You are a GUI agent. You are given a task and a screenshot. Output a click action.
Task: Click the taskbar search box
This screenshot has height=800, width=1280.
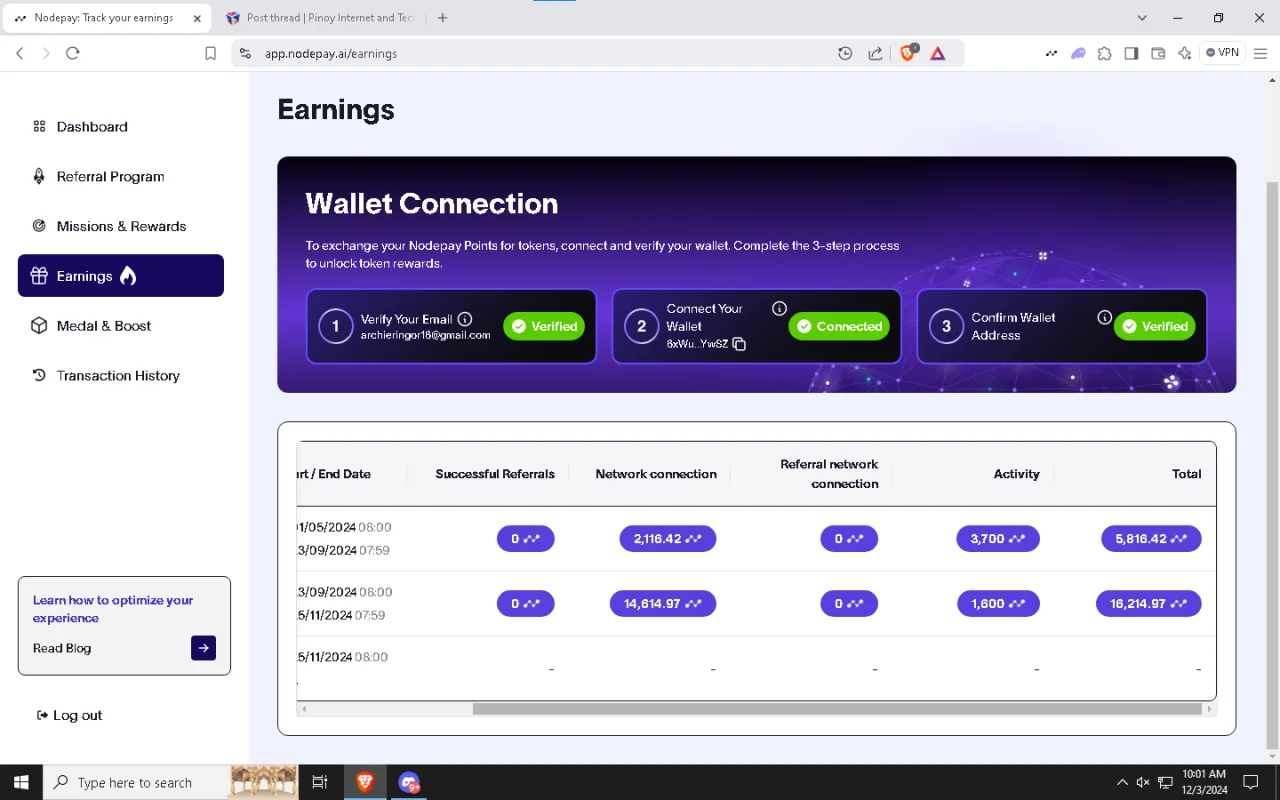click(x=170, y=782)
